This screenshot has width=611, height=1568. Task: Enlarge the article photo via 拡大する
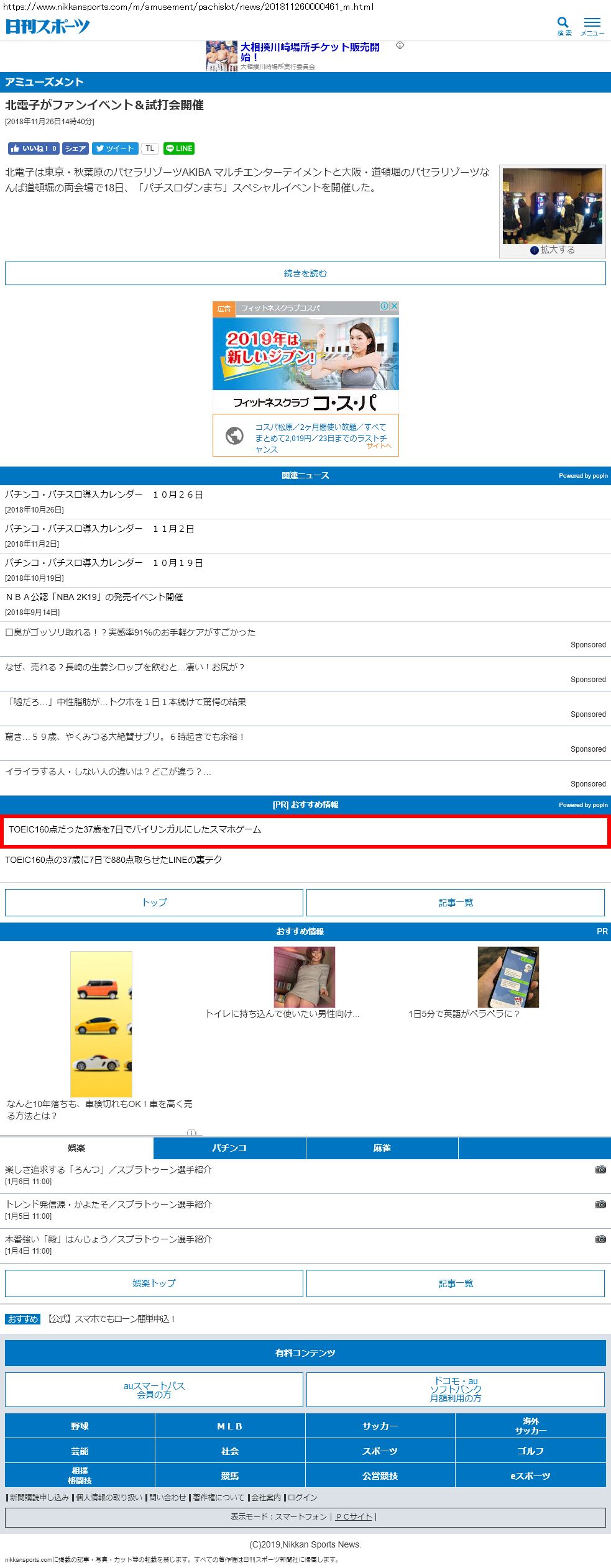tap(553, 250)
